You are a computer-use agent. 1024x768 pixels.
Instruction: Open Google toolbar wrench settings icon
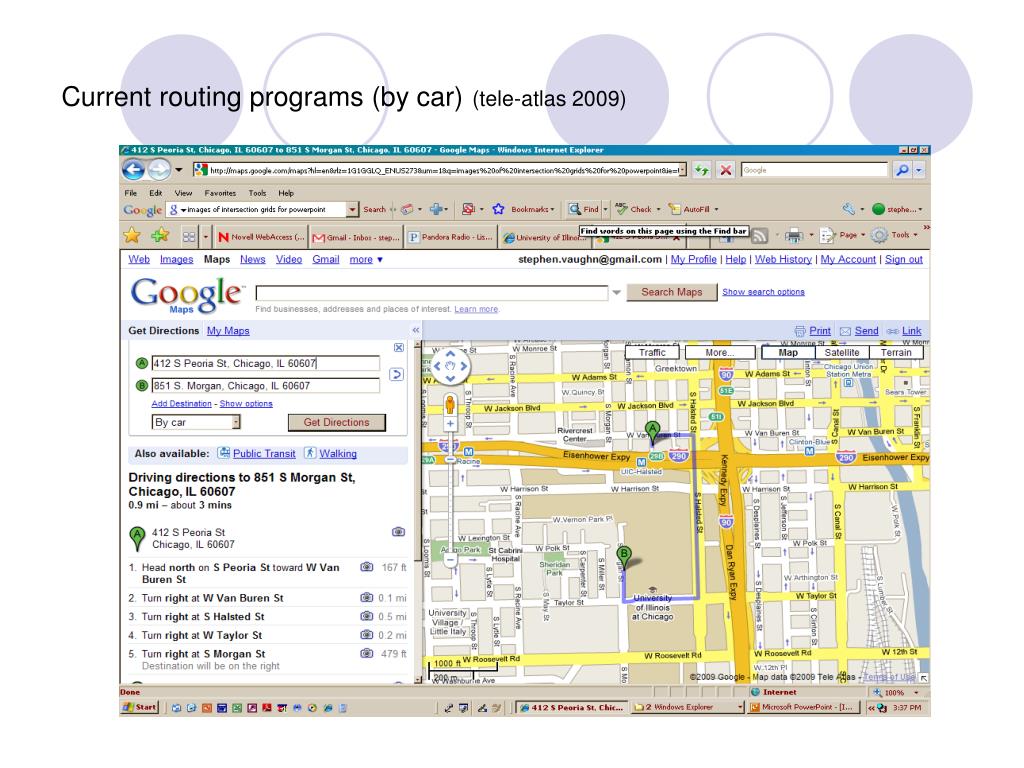[x=848, y=209]
